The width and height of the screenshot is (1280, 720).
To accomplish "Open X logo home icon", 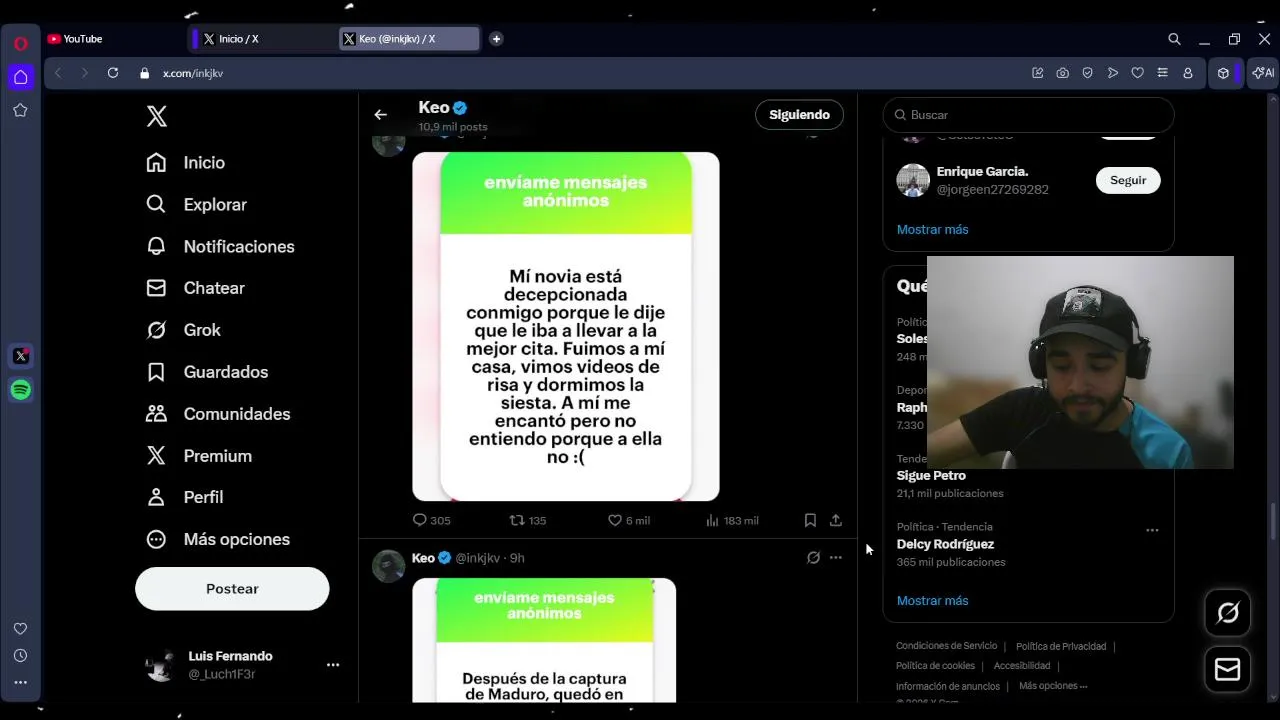I will coord(156,116).
